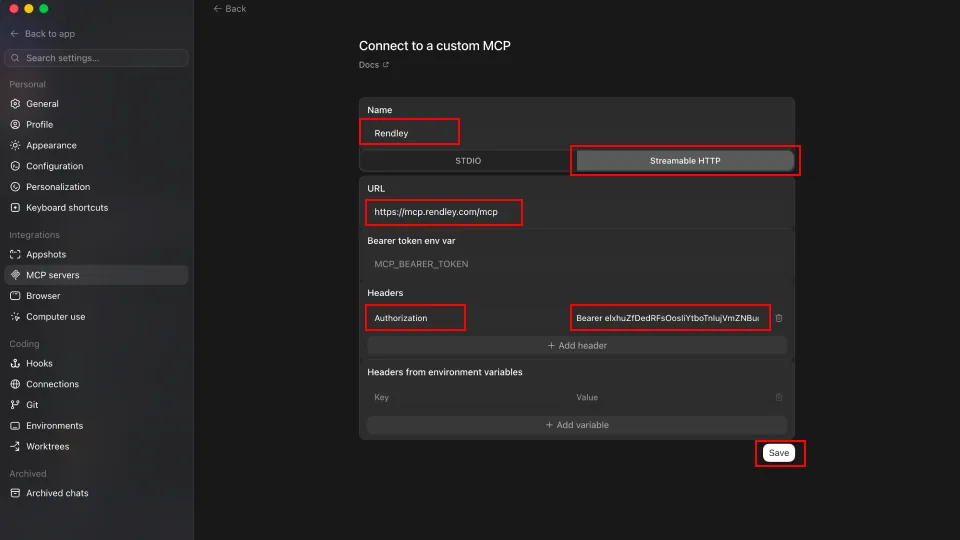The image size is (960, 540).
Task: Select the STDIO transport option
Action: (468, 160)
